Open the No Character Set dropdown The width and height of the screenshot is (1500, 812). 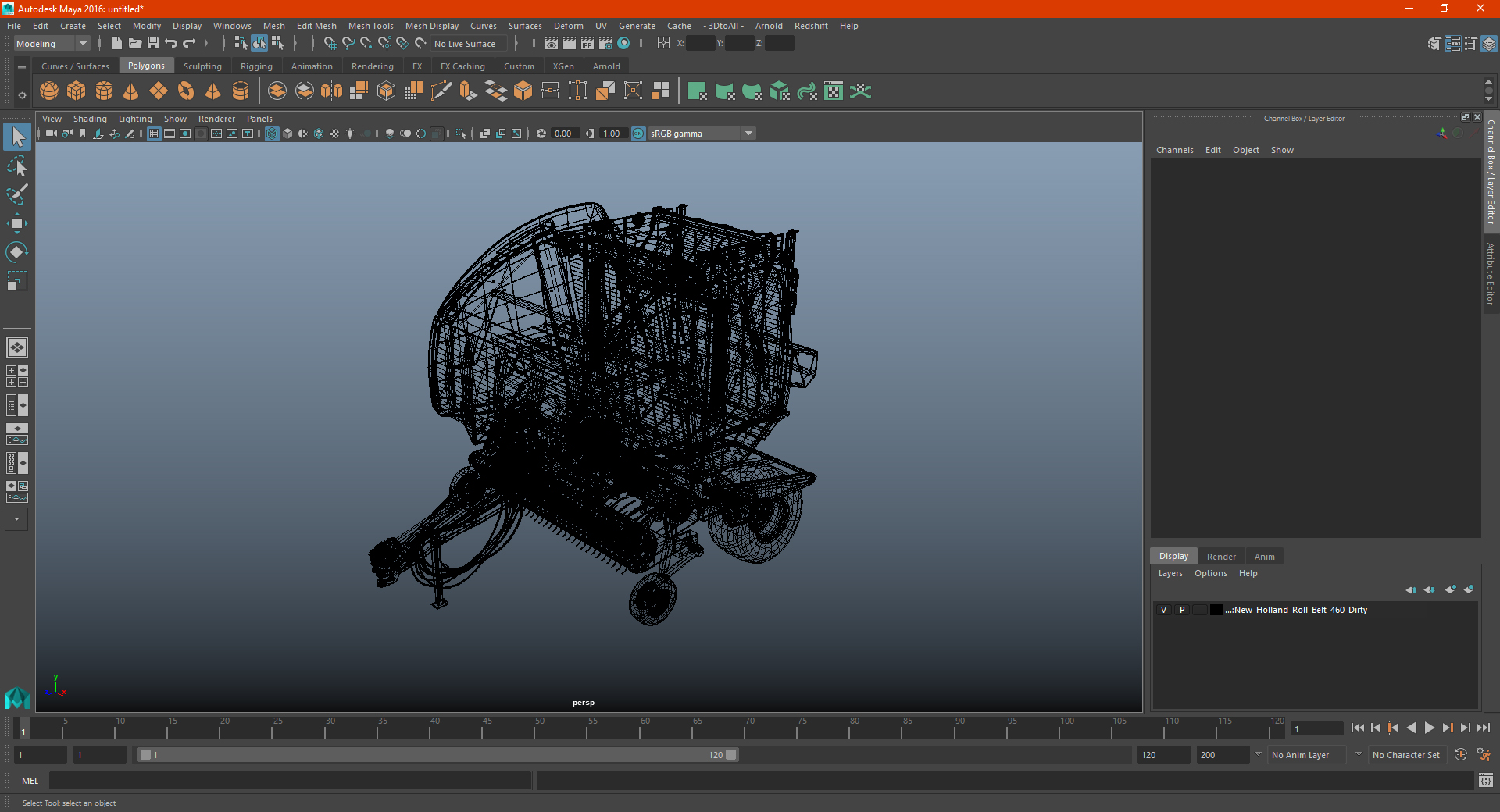click(1408, 755)
